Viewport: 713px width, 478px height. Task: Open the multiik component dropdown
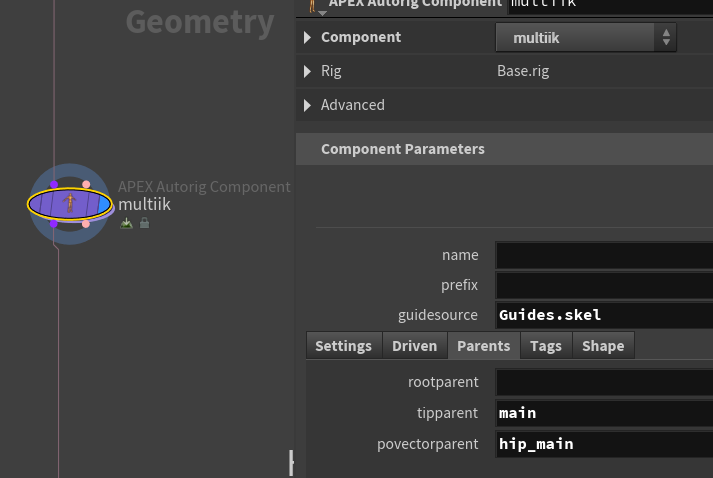pos(586,37)
